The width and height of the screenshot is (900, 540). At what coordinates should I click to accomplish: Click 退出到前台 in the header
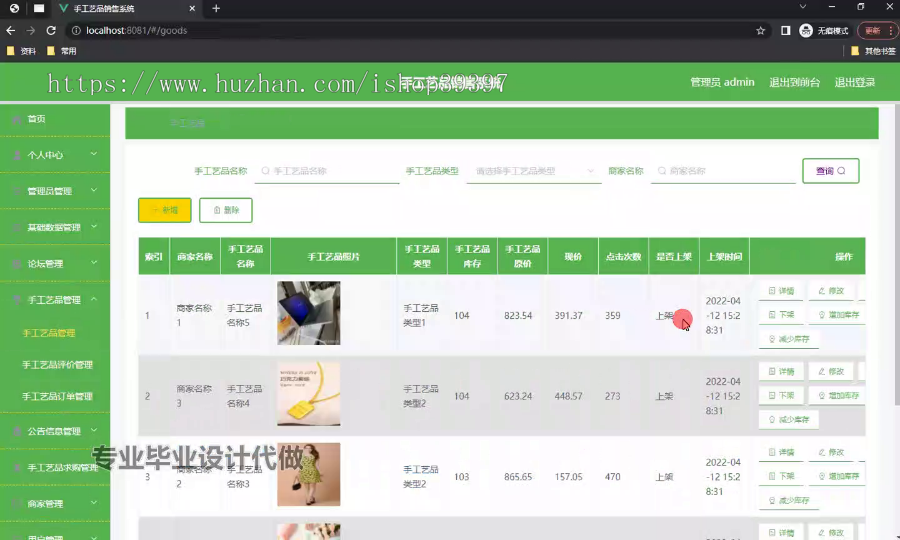point(794,82)
